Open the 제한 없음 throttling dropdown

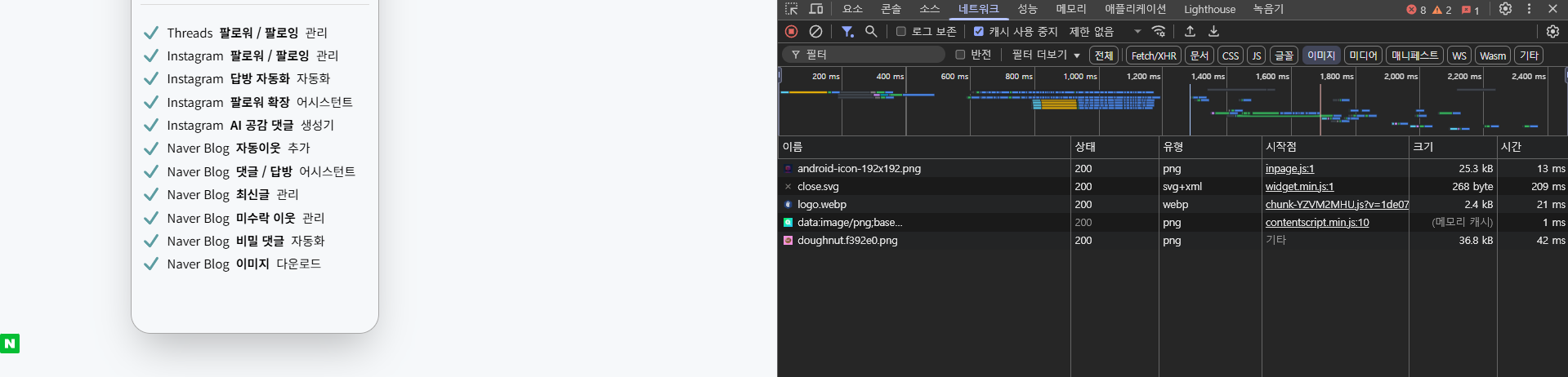pos(1105,31)
